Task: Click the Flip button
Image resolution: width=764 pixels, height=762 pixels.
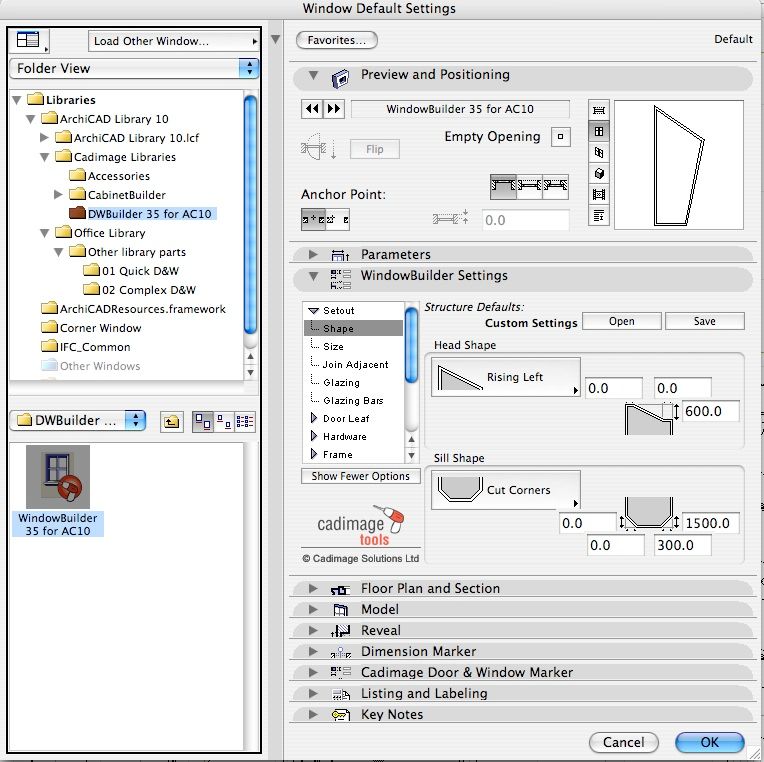Action: pyautogui.click(x=375, y=149)
